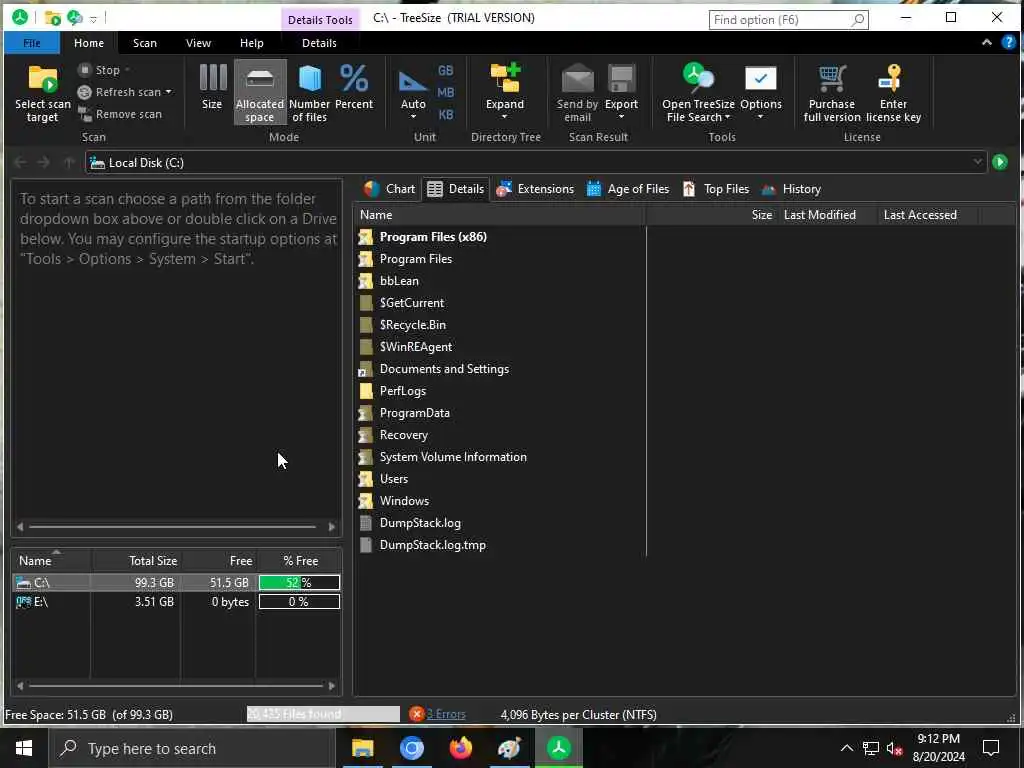Open the Top Files tab

tap(716, 189)
